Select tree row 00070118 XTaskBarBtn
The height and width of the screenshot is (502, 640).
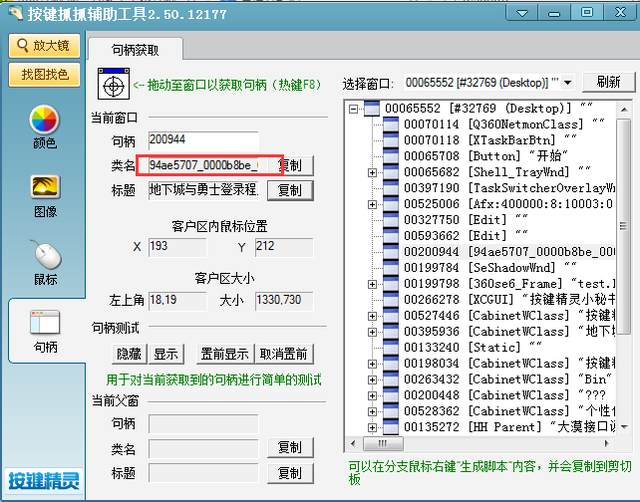point(490,140)
